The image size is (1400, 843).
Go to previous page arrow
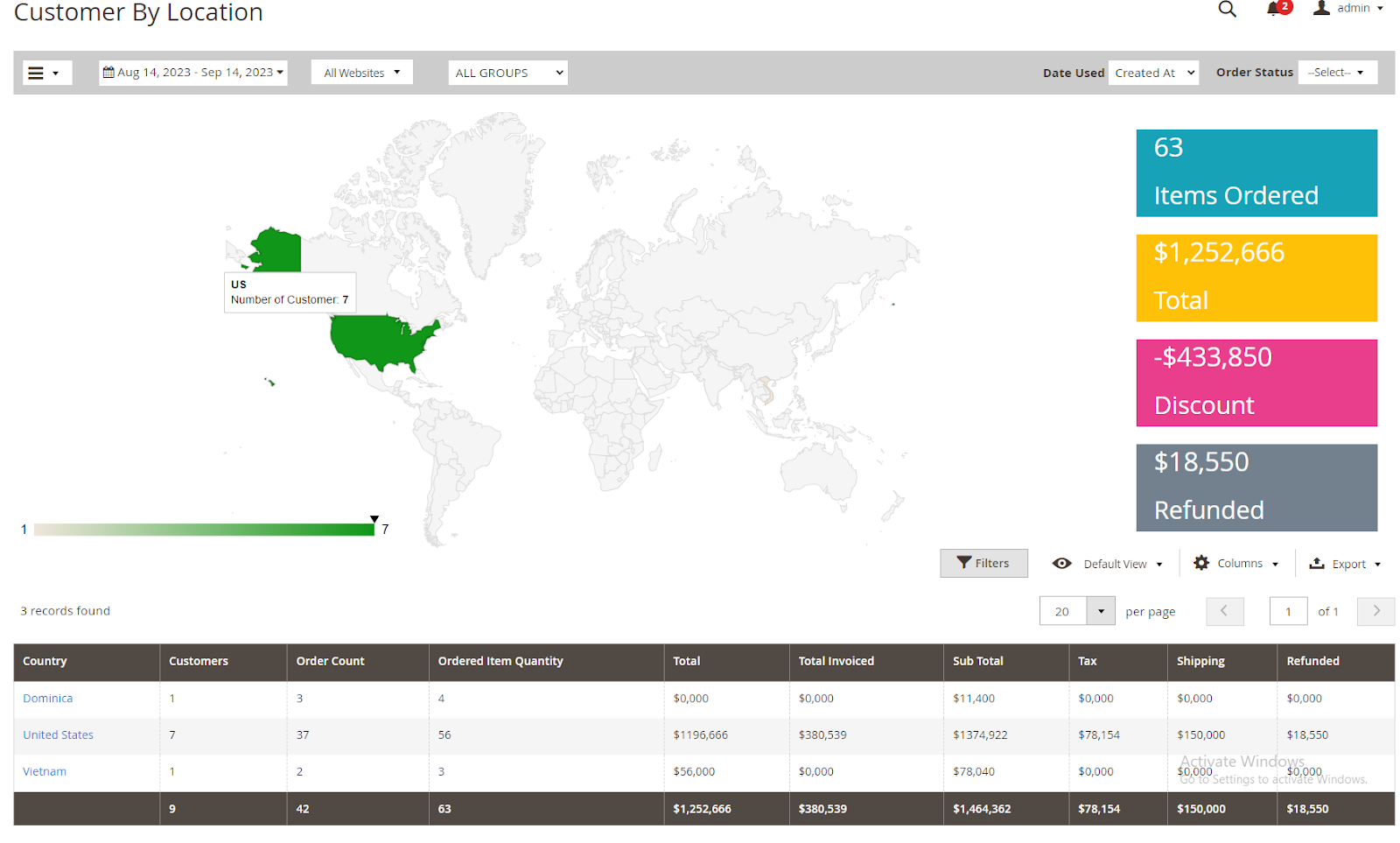coord(1224,612)
